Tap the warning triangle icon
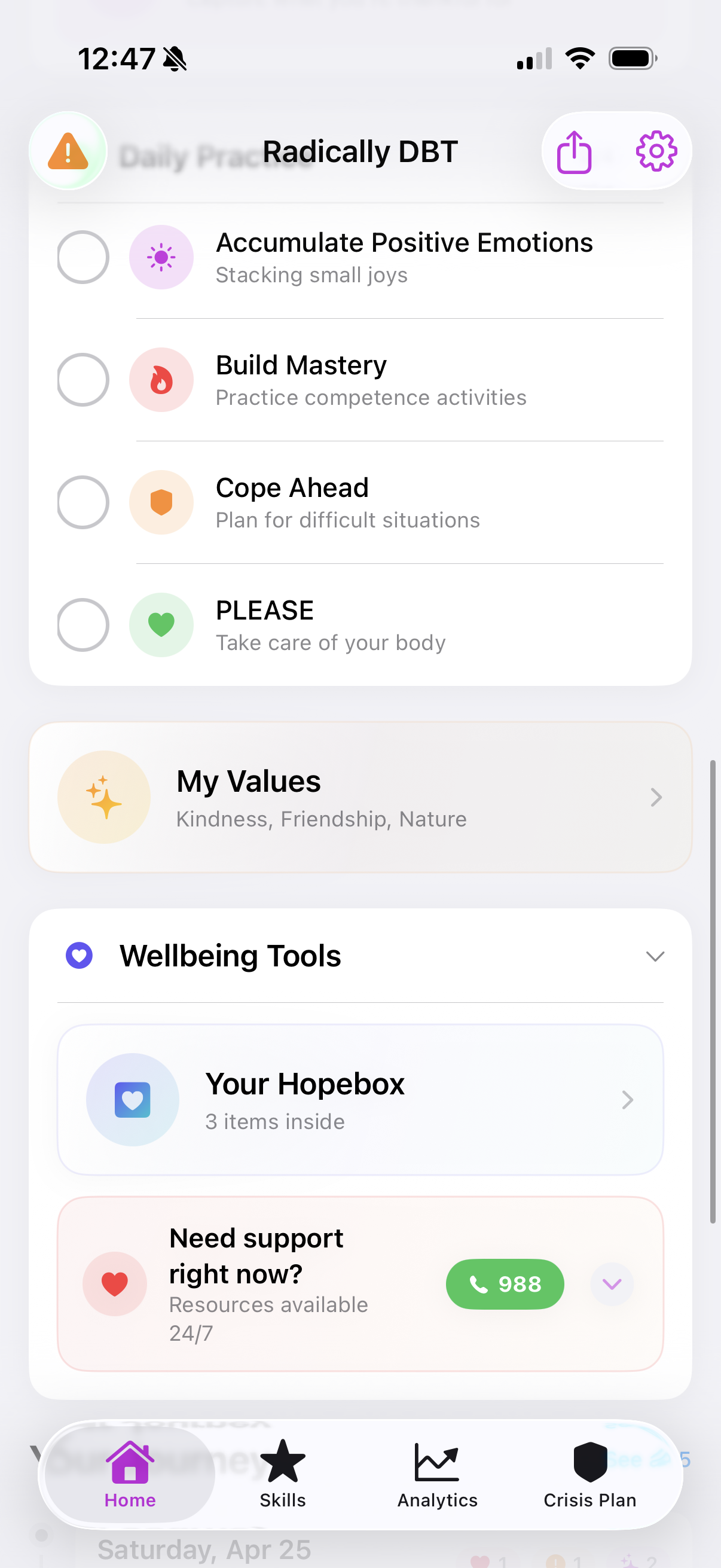Viewport: 721px width, 1568px height. point(67,150)
